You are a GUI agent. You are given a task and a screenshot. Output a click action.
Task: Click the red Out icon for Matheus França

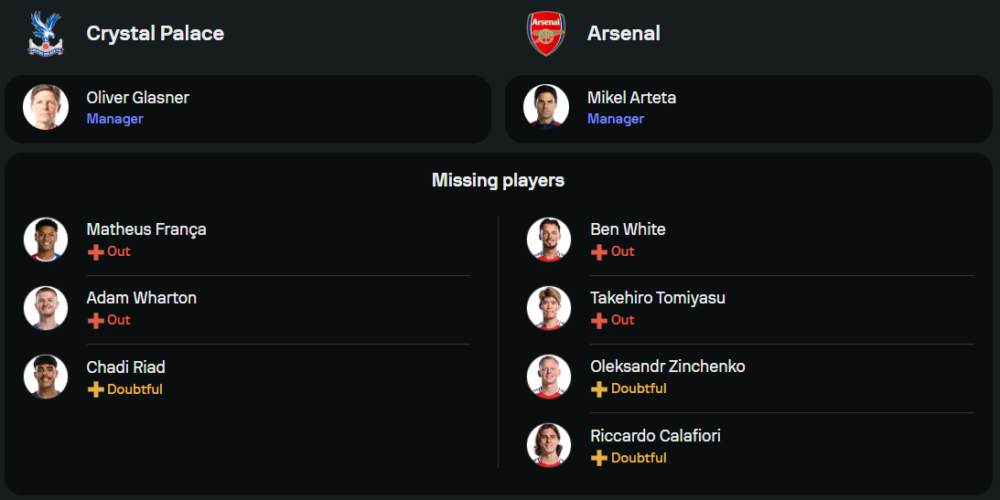(x=96, y=252)
